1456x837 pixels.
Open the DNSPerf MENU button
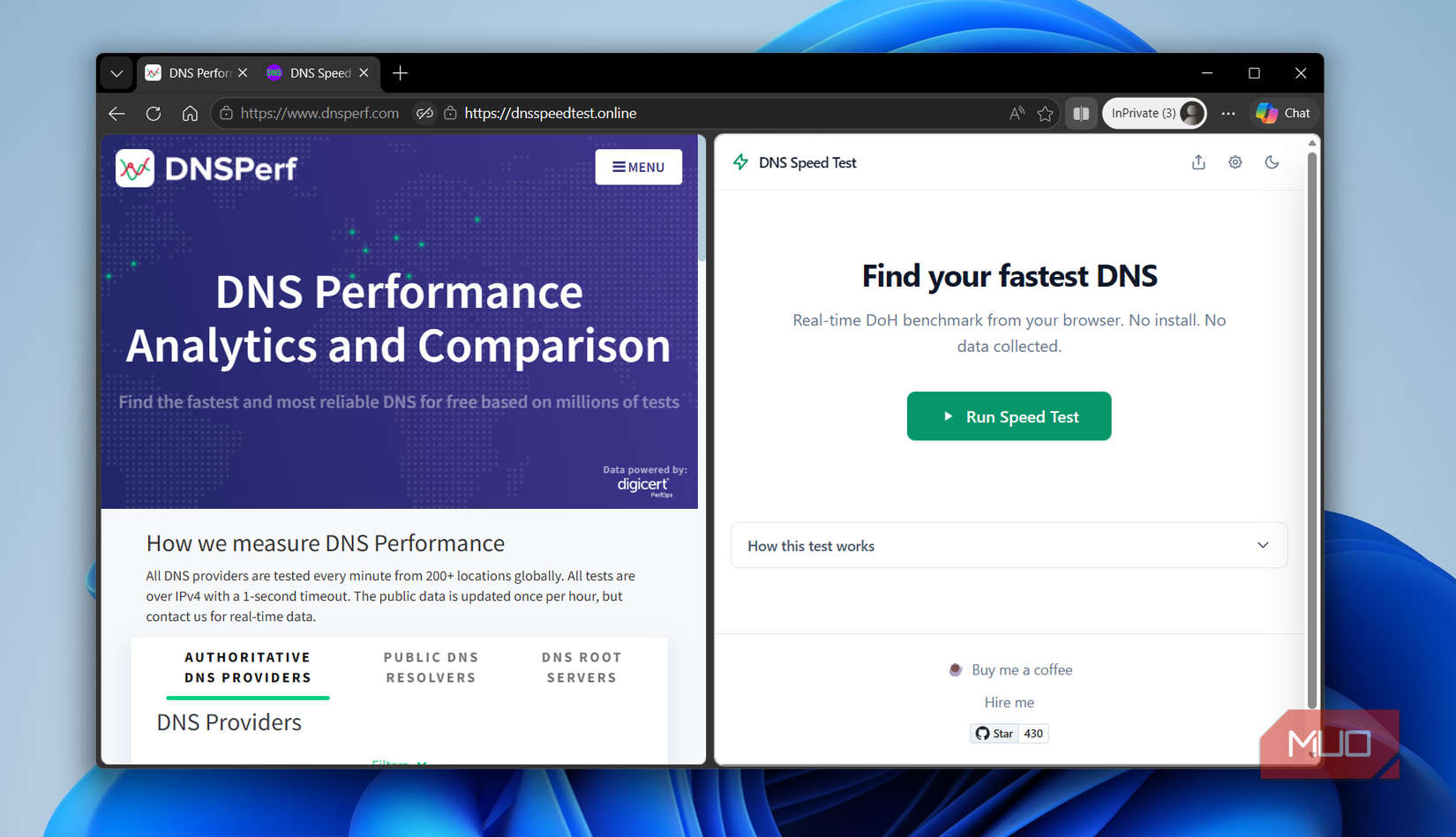(x=639, y=167)
